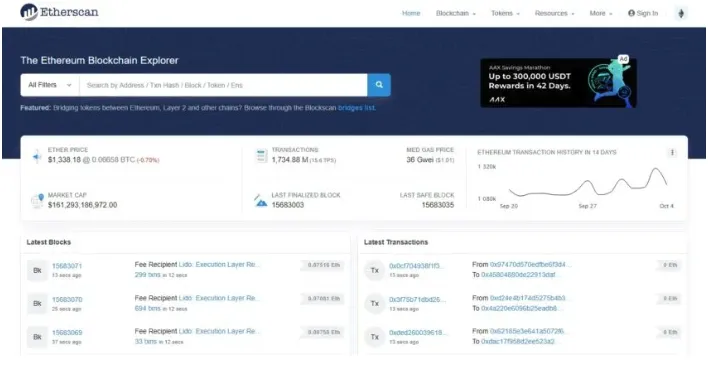The height and width of the screenshot is (366, 708).
Task: Click the block 15683070 reward badge
Action: point(323,299)
